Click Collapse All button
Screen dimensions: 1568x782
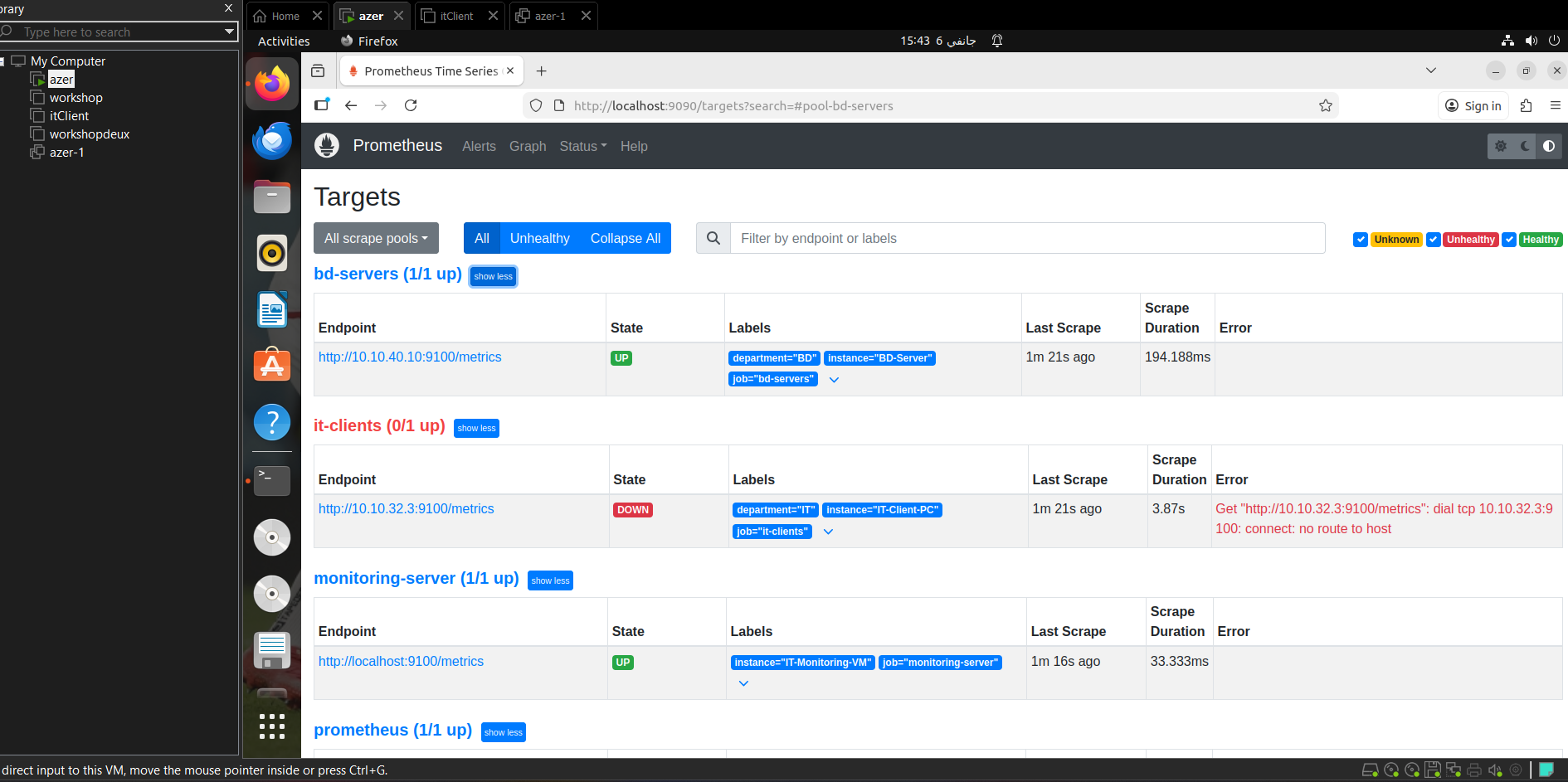(x=626, y=238)
